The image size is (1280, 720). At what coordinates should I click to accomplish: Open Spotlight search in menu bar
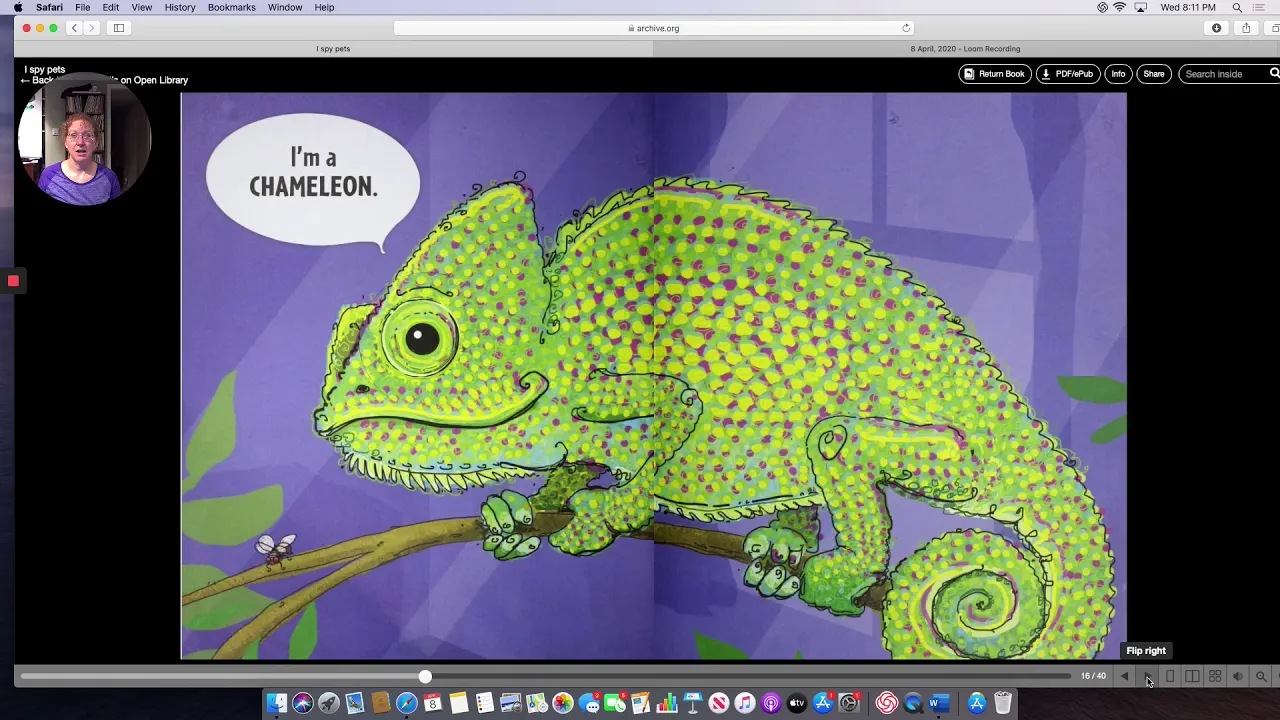click(x=1237, y=7)
